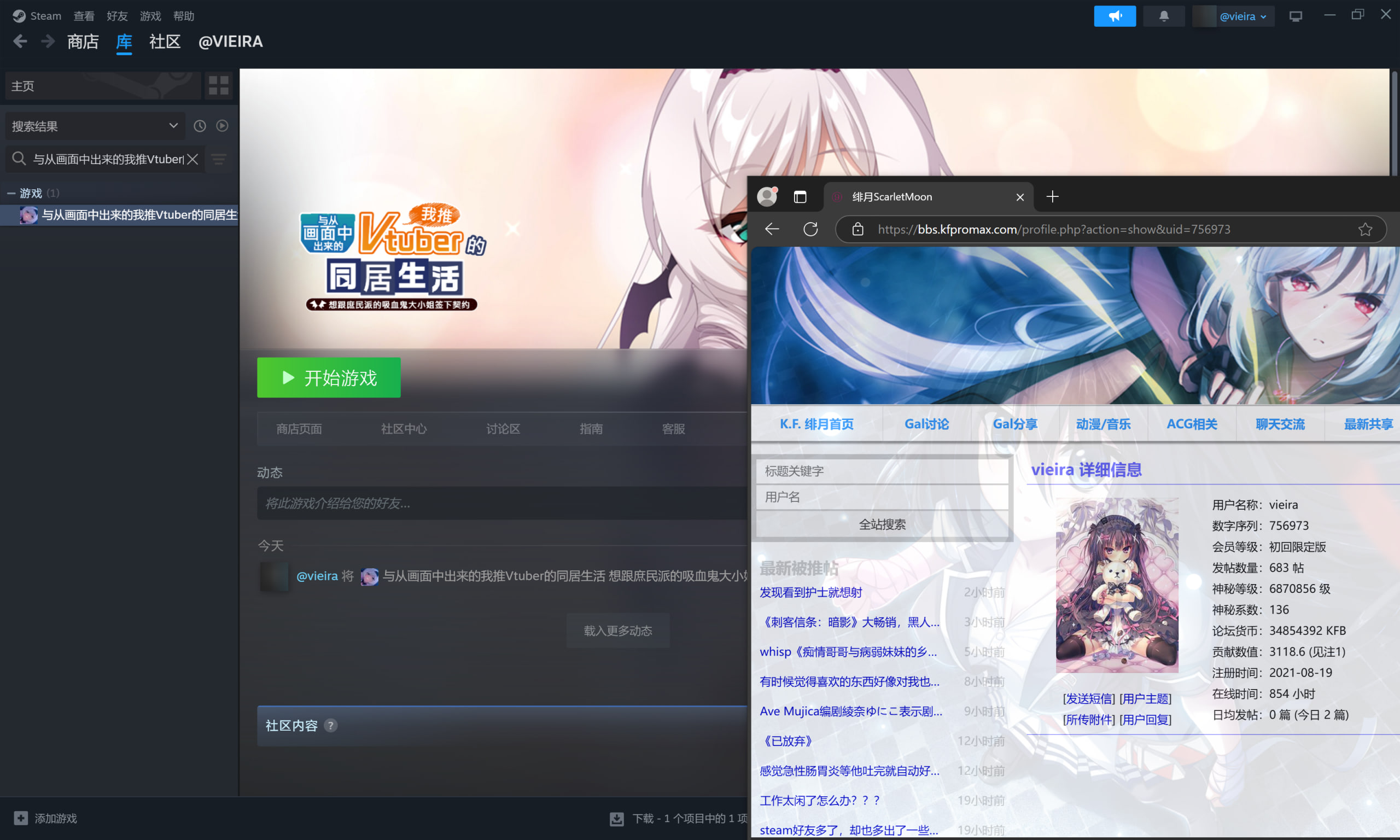This screenshot has width=1400, height=840.
Task: Bookmark the page with star icon
Action: 1365,229
